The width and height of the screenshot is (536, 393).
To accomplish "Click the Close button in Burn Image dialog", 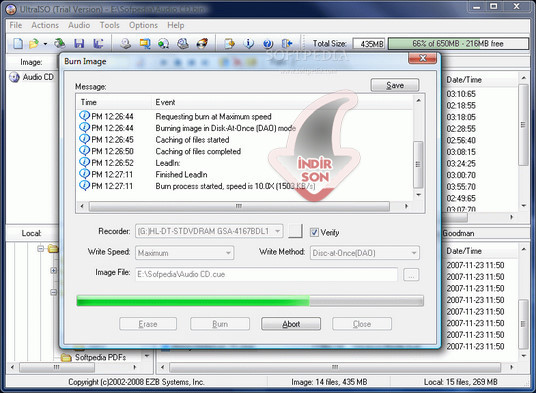I will 362,324.
